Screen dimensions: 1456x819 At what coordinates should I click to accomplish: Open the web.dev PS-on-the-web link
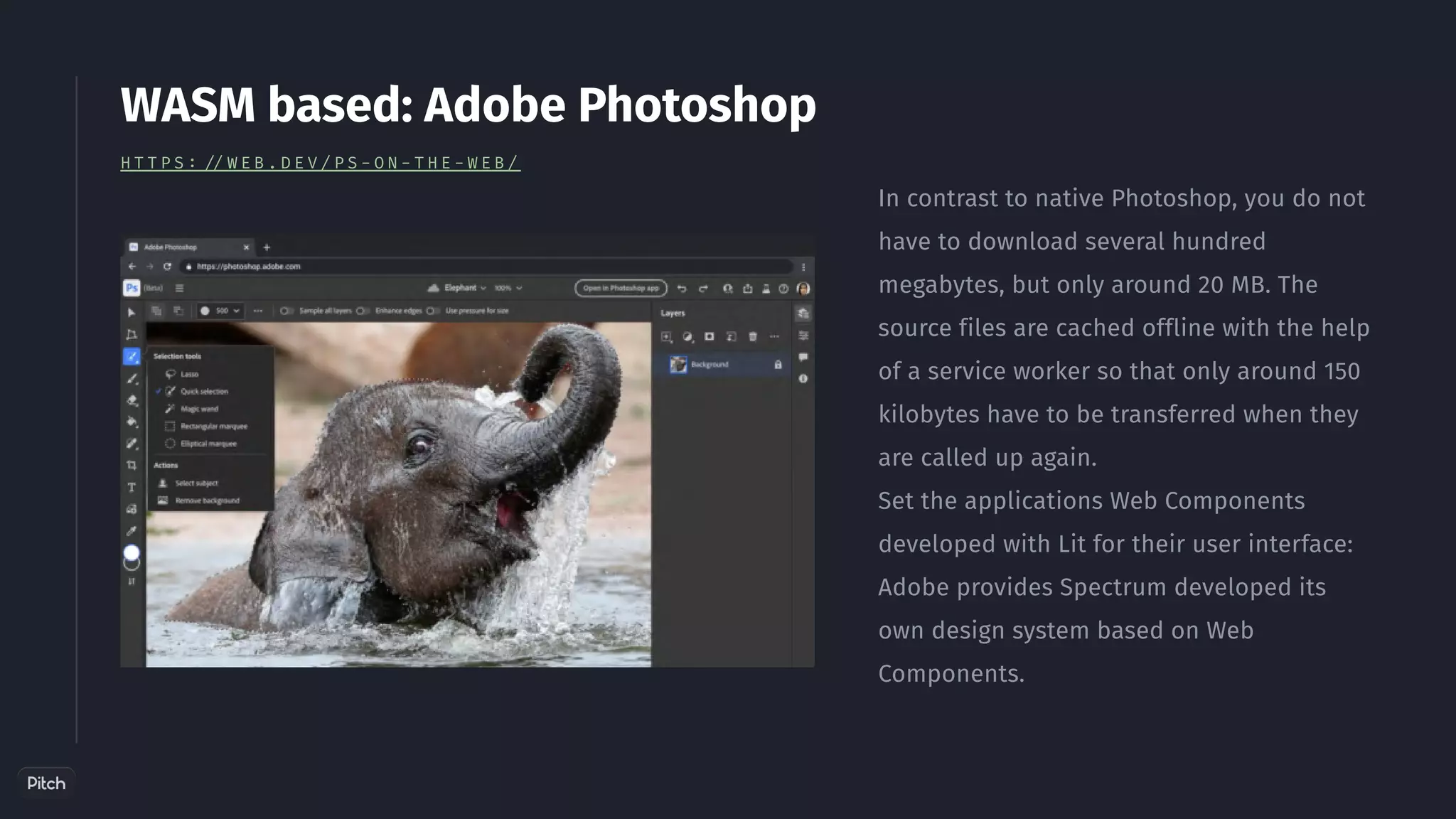point(321,163)
